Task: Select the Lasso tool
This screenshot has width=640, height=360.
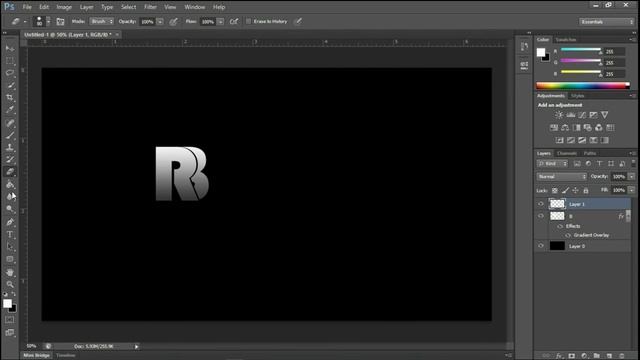Action: point(10,73)
